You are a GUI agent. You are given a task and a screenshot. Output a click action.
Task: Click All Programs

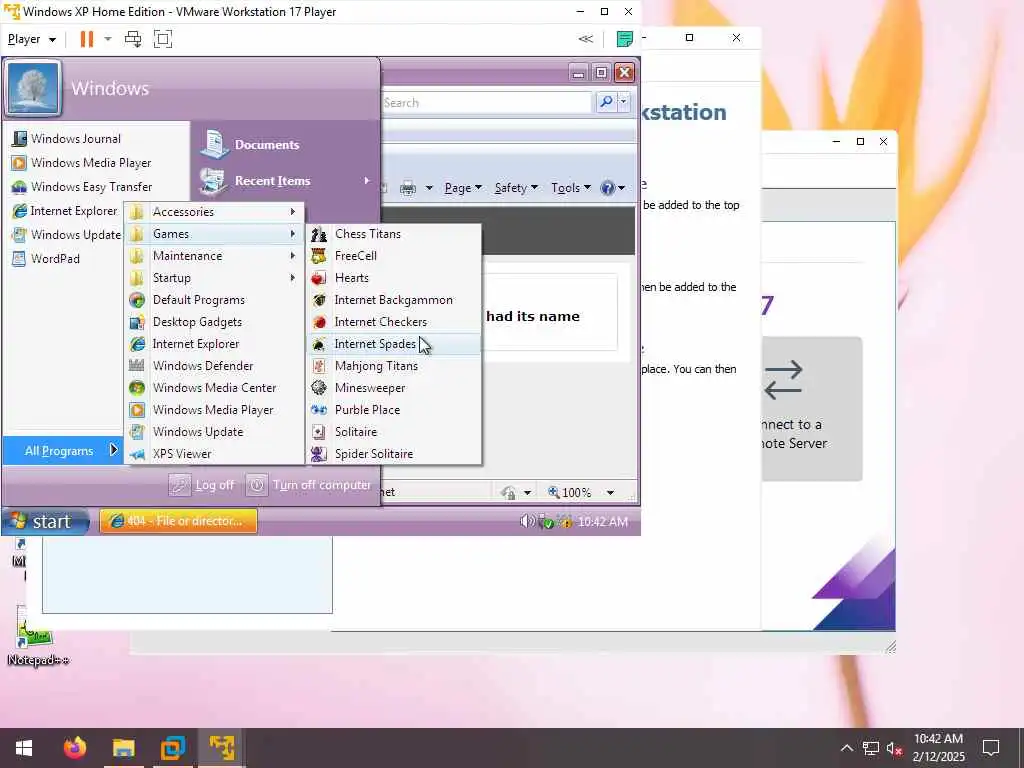click(x=63, y=451)
